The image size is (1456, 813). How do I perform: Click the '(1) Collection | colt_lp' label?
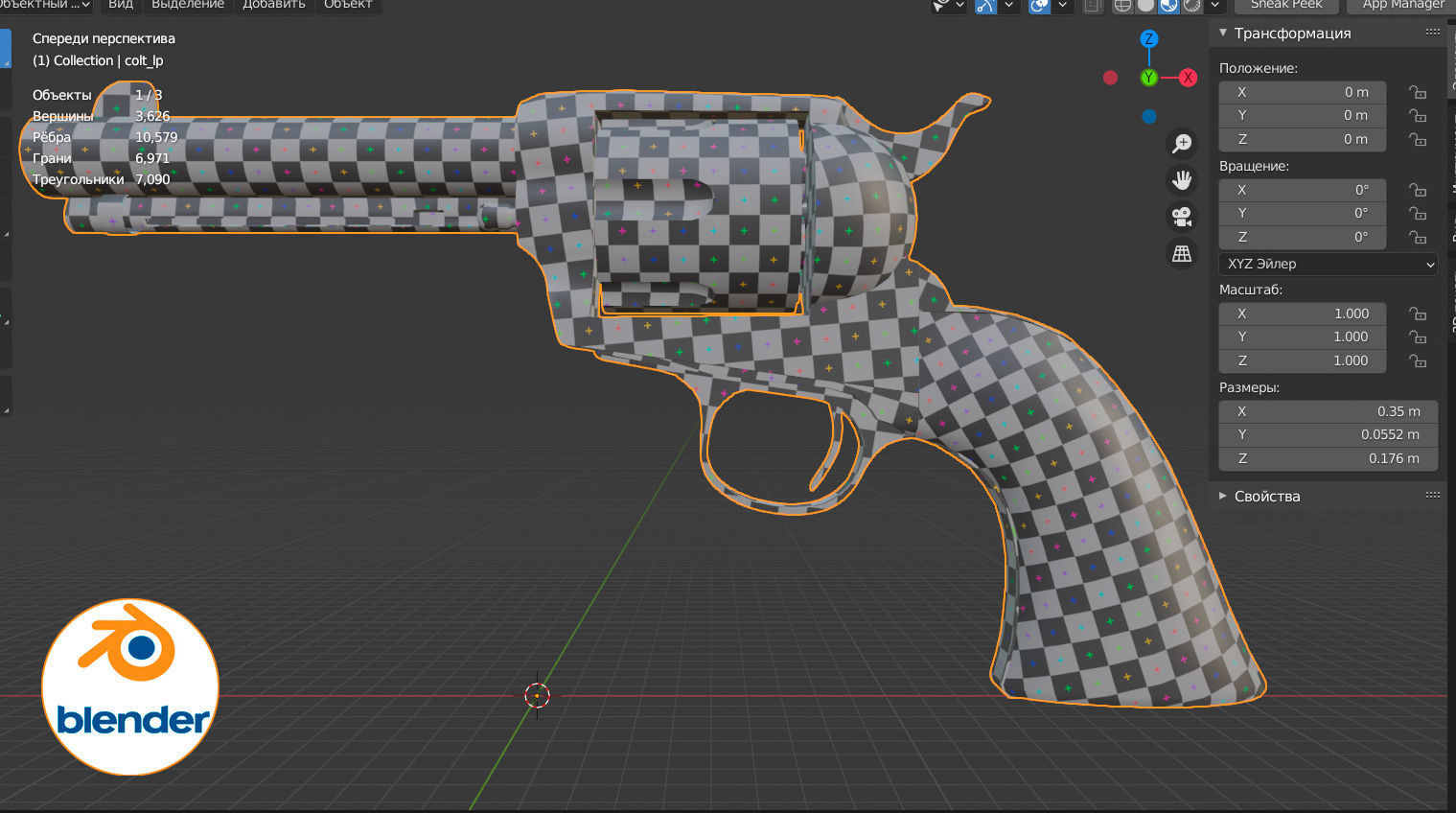click(x=98, y=60)
